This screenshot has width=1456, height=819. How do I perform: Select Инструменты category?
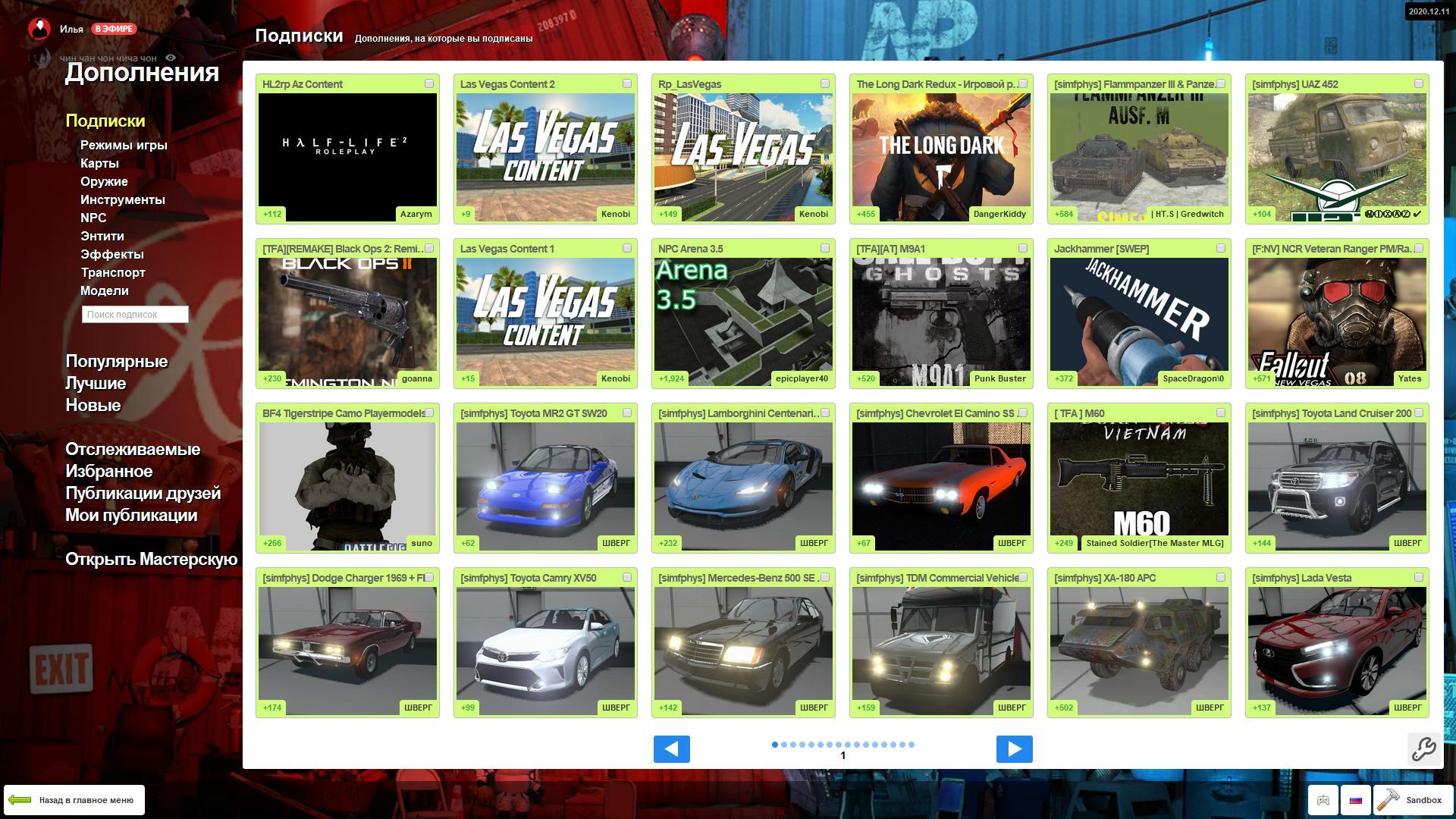tap(122, 199)
